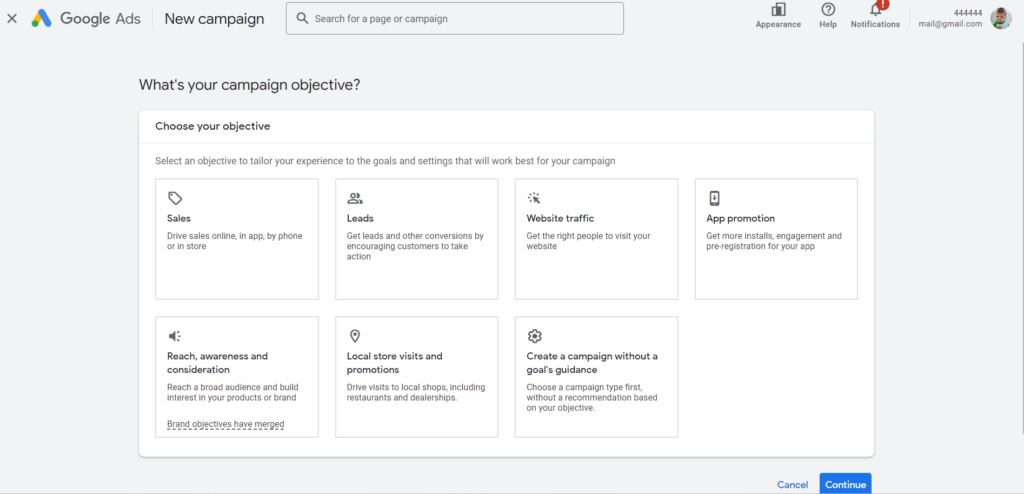Click the search magnifier icon
The height and width of the screenshot is (494, 1024).
click(x=302, y=18)
